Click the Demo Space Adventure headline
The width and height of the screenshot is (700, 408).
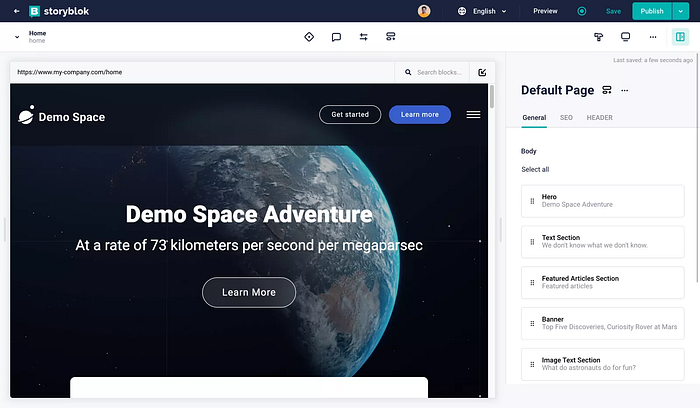point(249,214)
